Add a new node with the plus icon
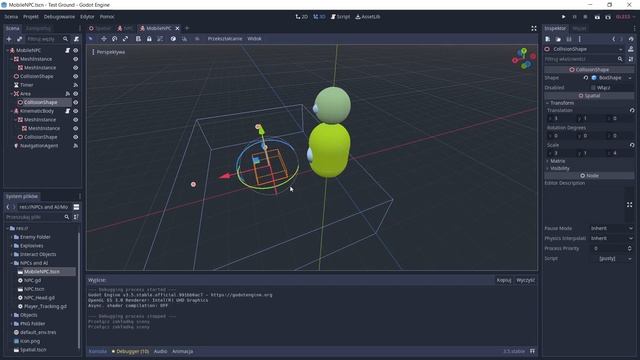The image size is (640, 360). coord(9,39)
